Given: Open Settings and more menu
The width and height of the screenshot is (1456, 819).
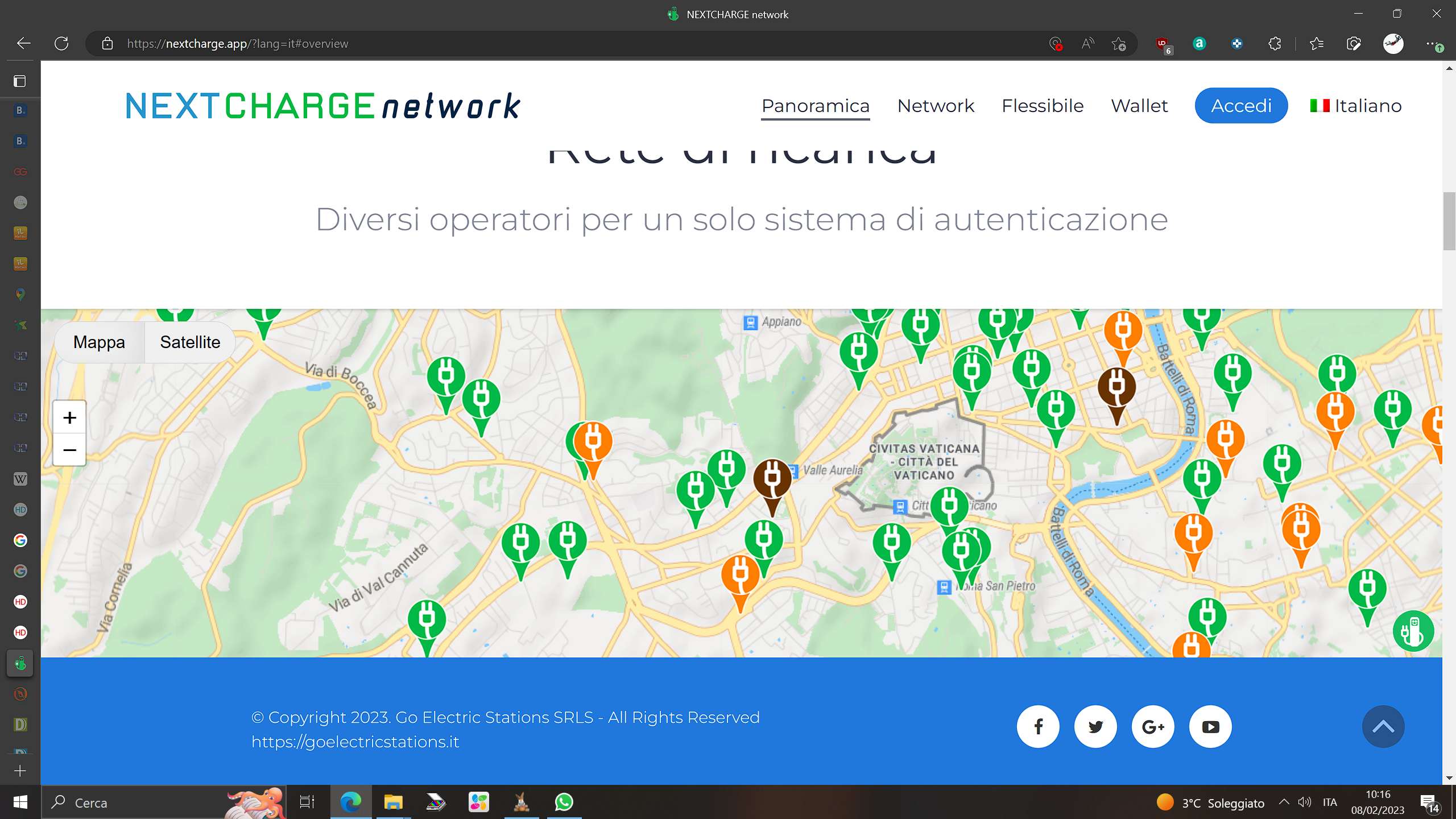Looking at the screenshot, I should pos(1433,44).
